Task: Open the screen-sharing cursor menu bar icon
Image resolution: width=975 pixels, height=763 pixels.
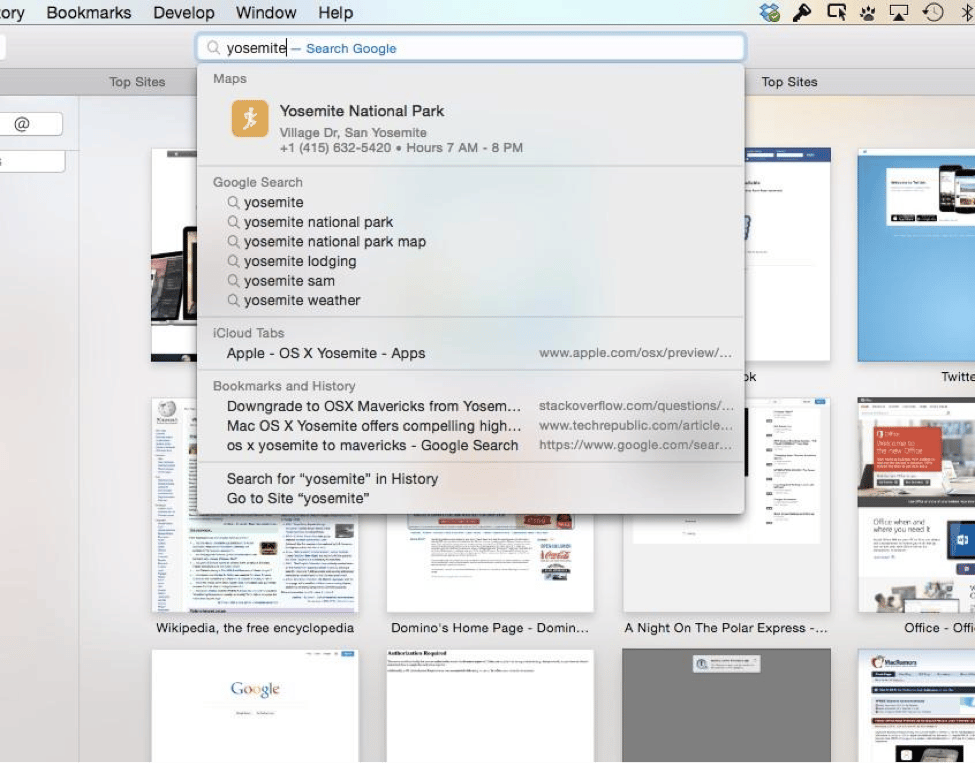Action: click(x=836, y=12)
